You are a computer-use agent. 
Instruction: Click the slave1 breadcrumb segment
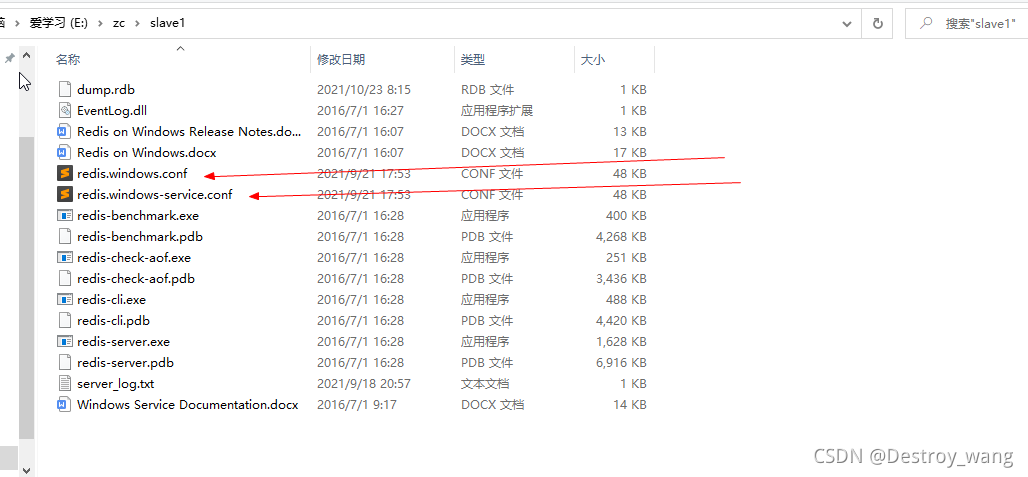pyautogui.click(x=167, y=23)
